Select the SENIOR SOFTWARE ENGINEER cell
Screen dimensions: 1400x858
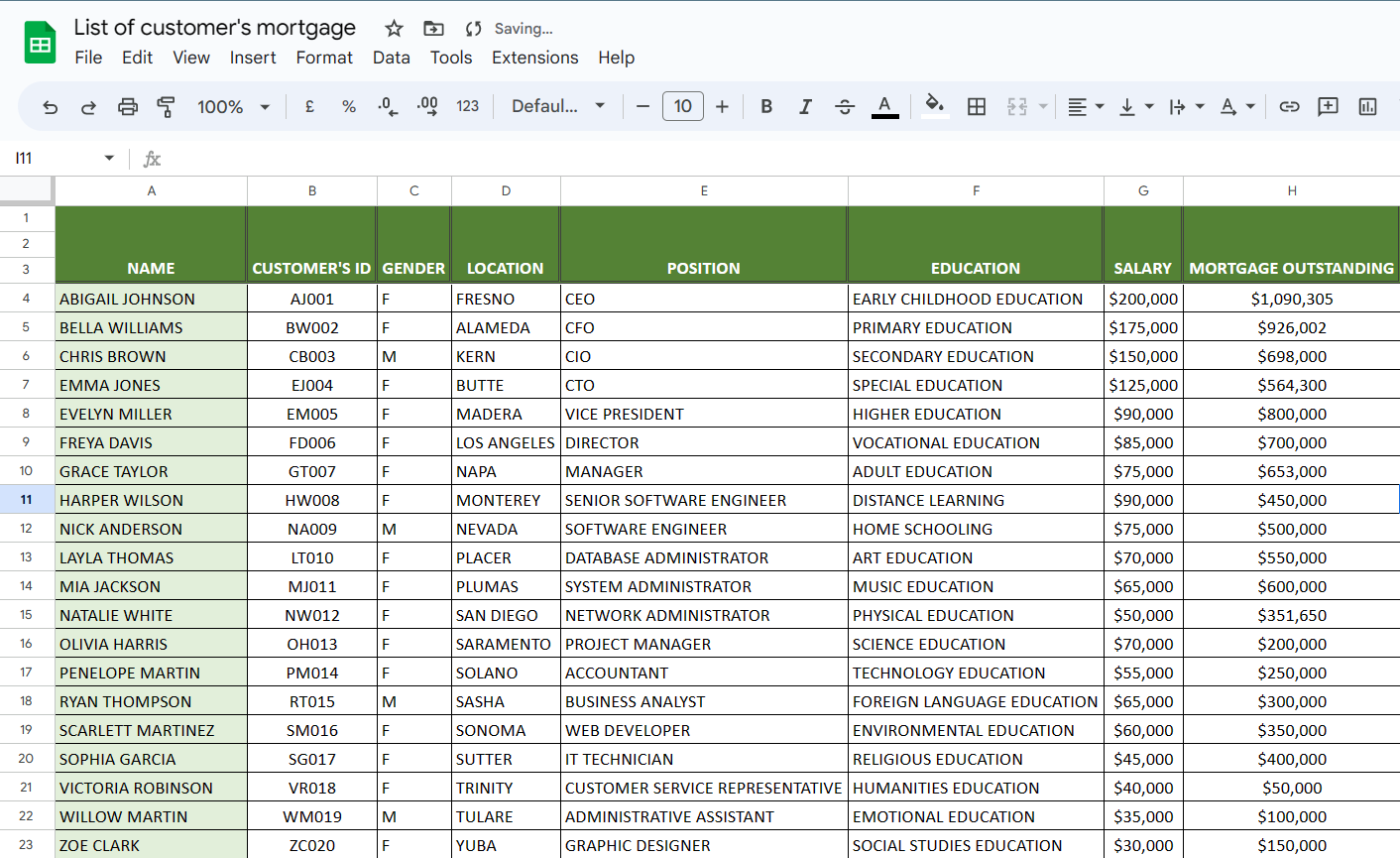[704, 500]
